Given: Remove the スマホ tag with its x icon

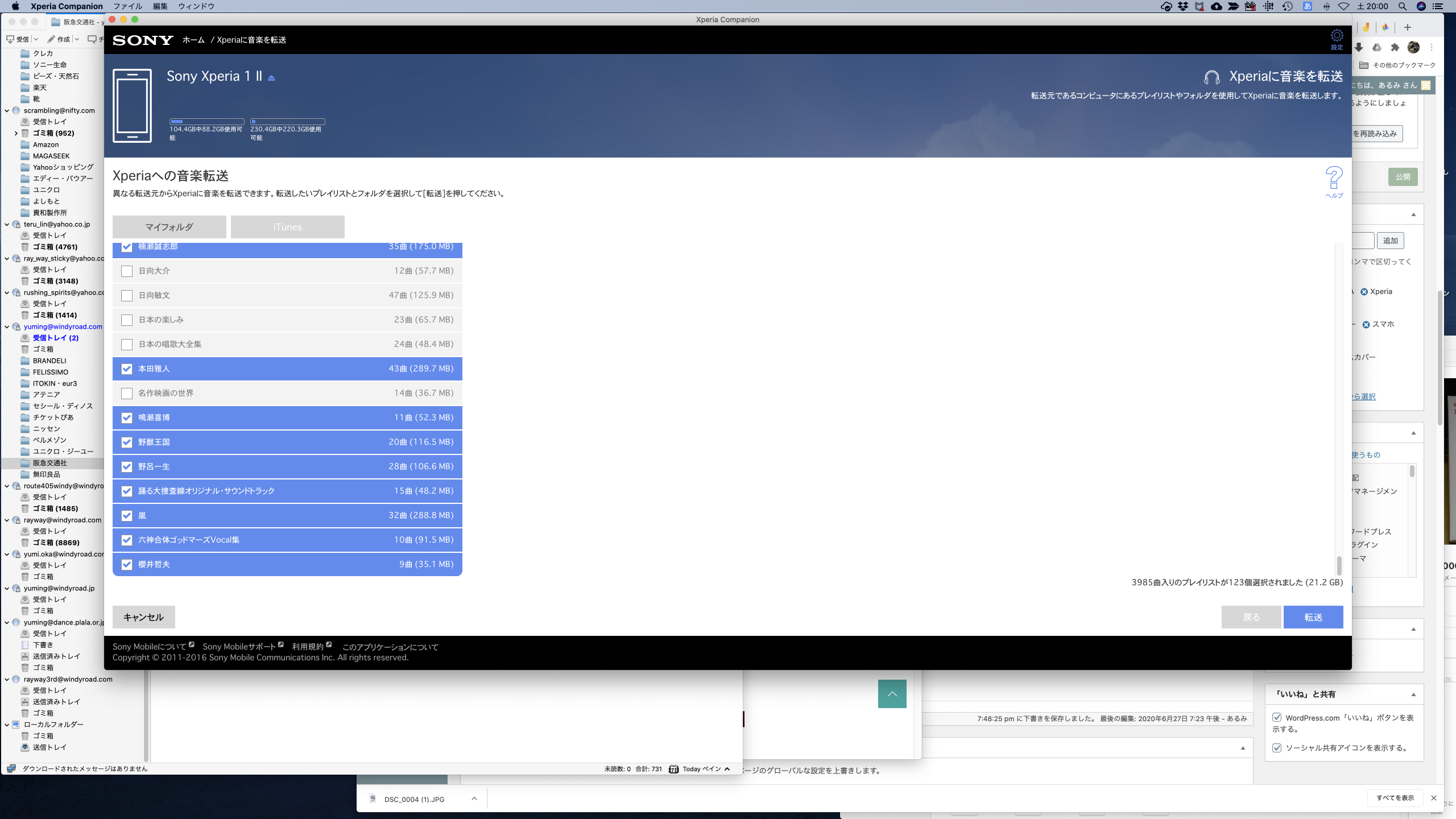Looking at the screenshot, I should (x=1366, y=325).
